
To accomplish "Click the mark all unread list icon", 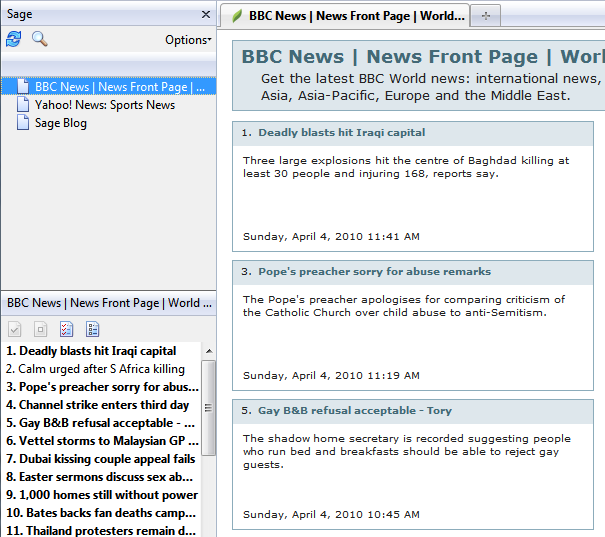I will click(x=93, y=329).
